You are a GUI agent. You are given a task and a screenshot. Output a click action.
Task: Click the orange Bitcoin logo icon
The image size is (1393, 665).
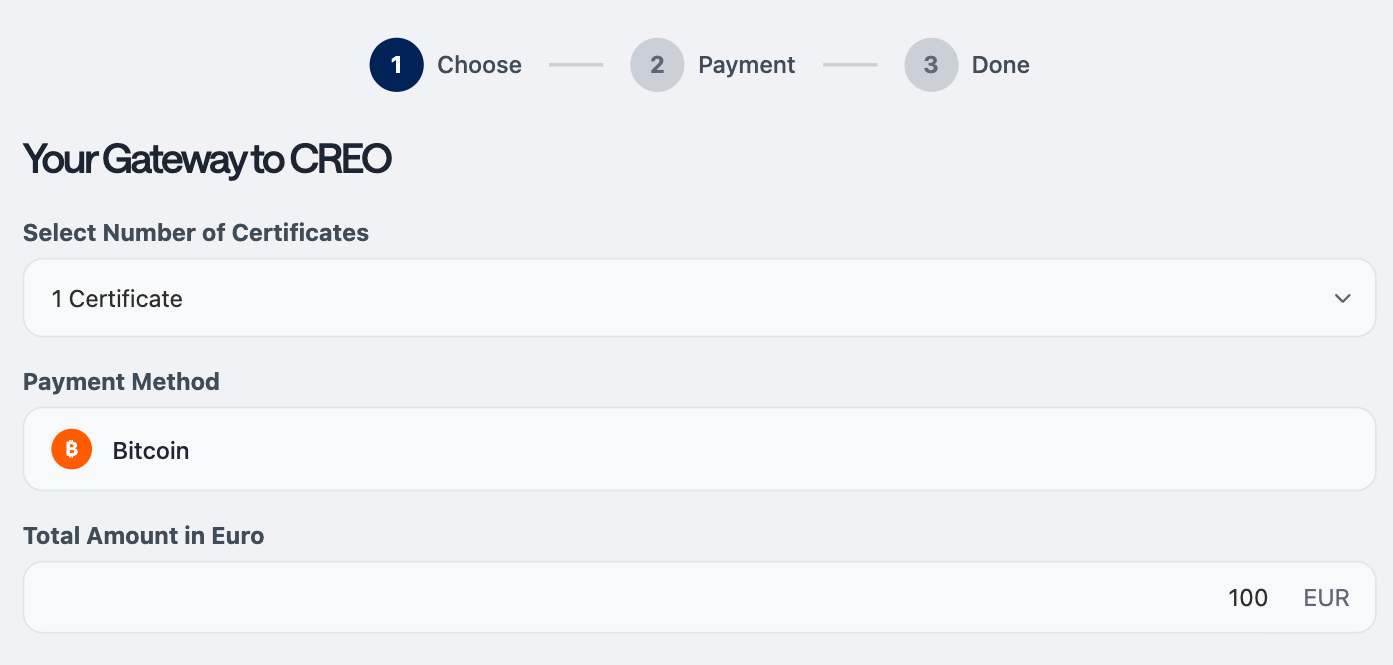pos(71,450)
